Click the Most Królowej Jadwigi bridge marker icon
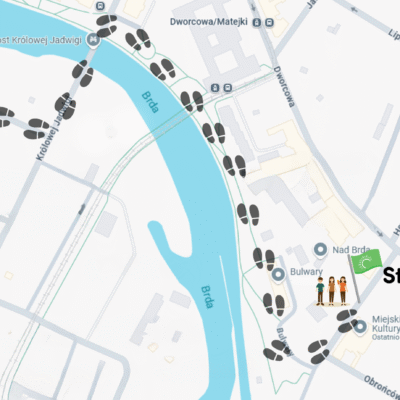Screen dimensions: 400x400 93,40
